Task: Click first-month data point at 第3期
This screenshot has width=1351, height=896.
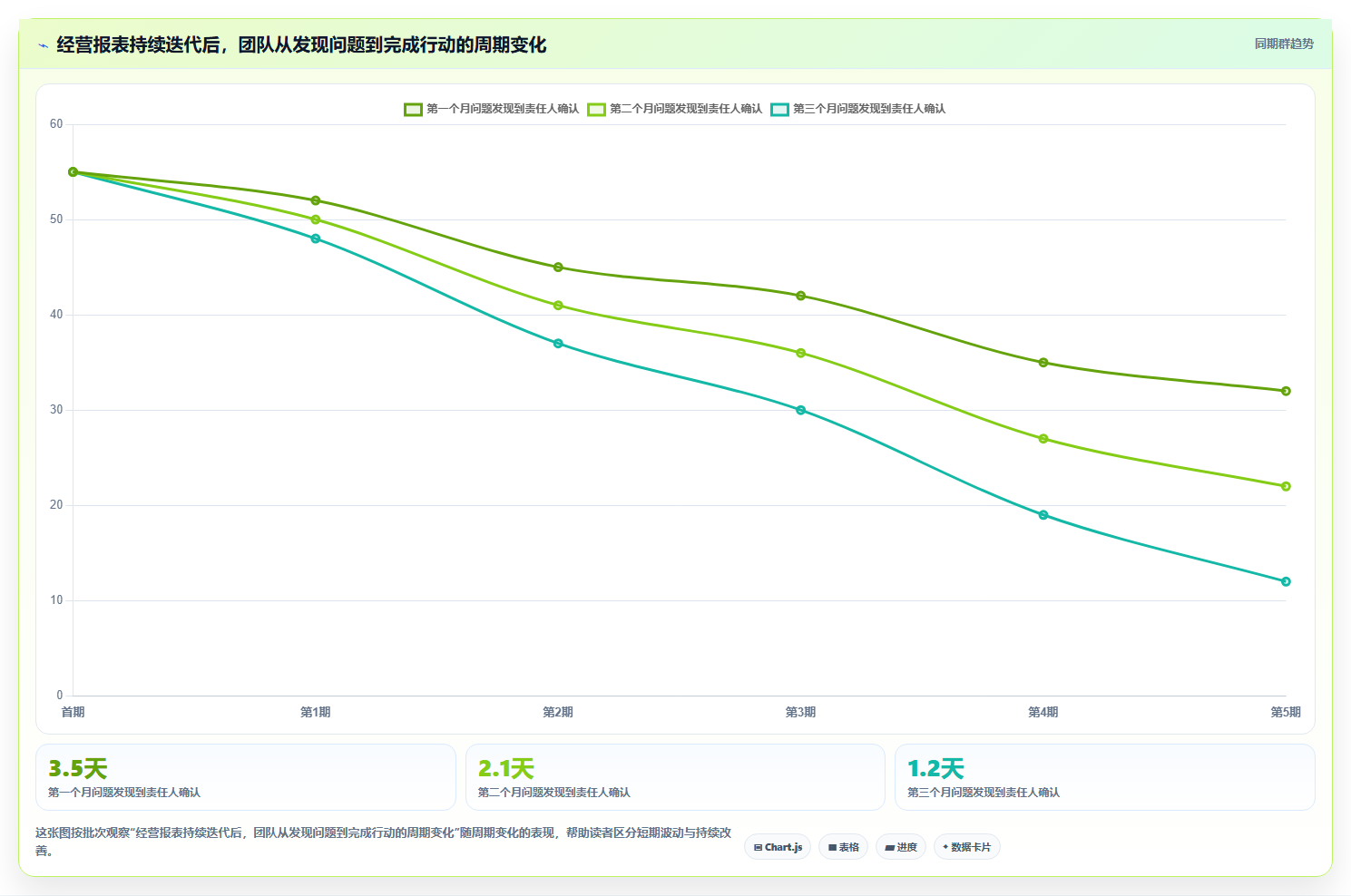Action: [800, 296]
